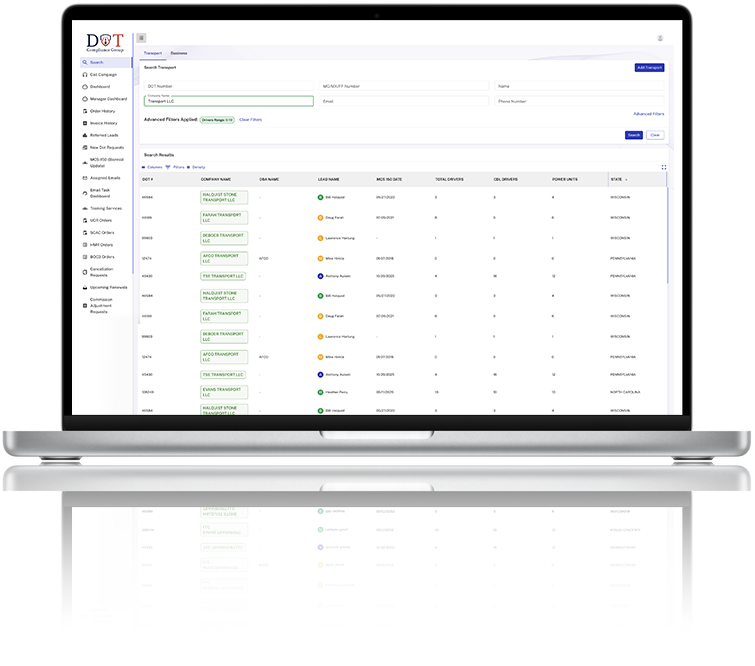Click the DOT Number input field
755x666 pixels.
coord(228,86)
